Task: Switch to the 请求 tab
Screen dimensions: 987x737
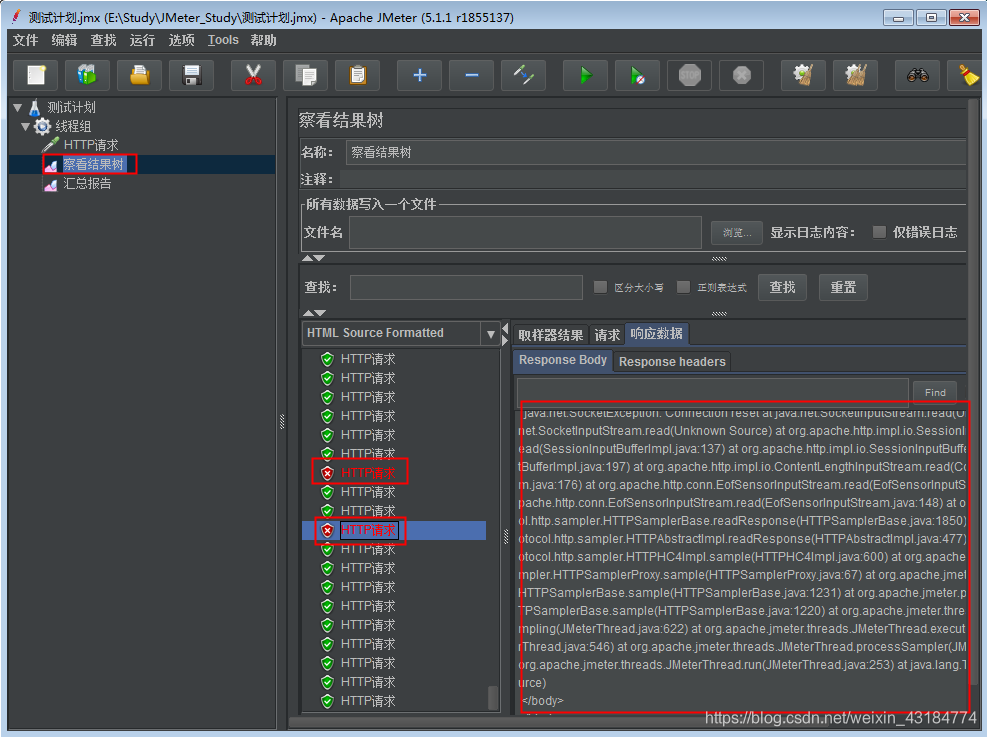Action: click(607, 335)
